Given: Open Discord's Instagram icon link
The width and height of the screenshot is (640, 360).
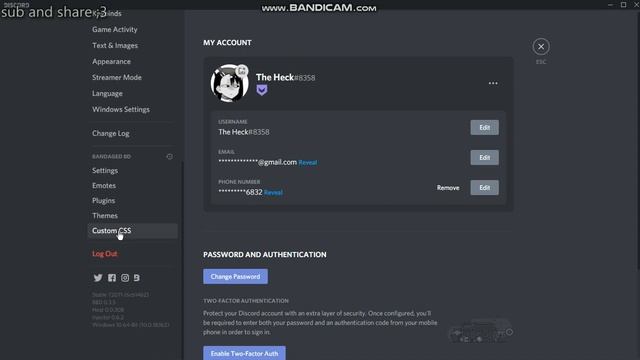Looking at the screenshot, I should 125,278.
